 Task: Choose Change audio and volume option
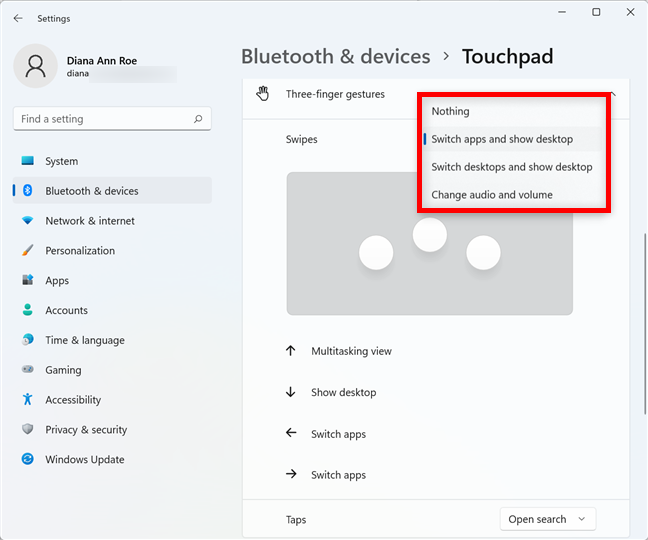tap(512, 195)
